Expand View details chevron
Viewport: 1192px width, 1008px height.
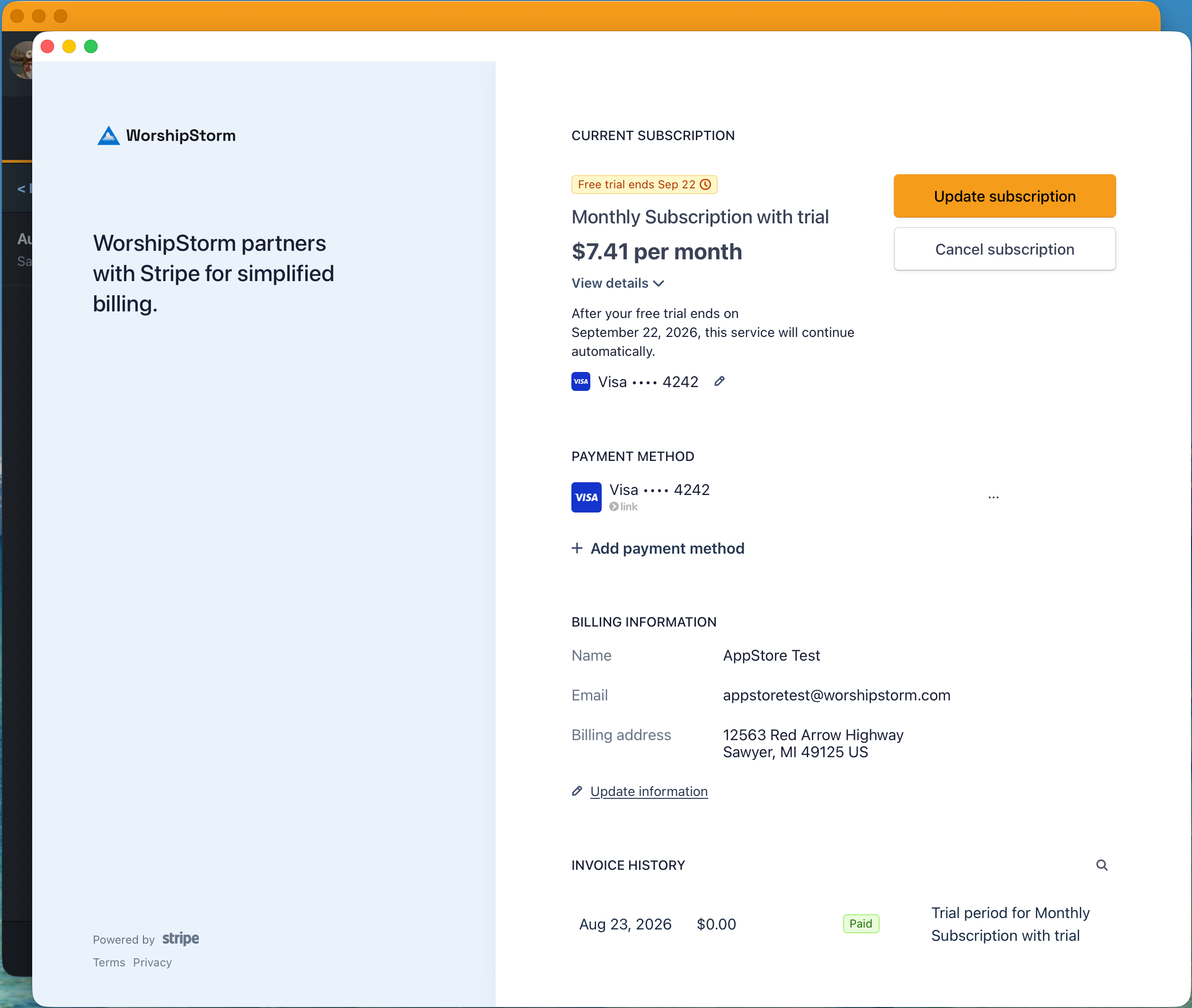(658, 283)
